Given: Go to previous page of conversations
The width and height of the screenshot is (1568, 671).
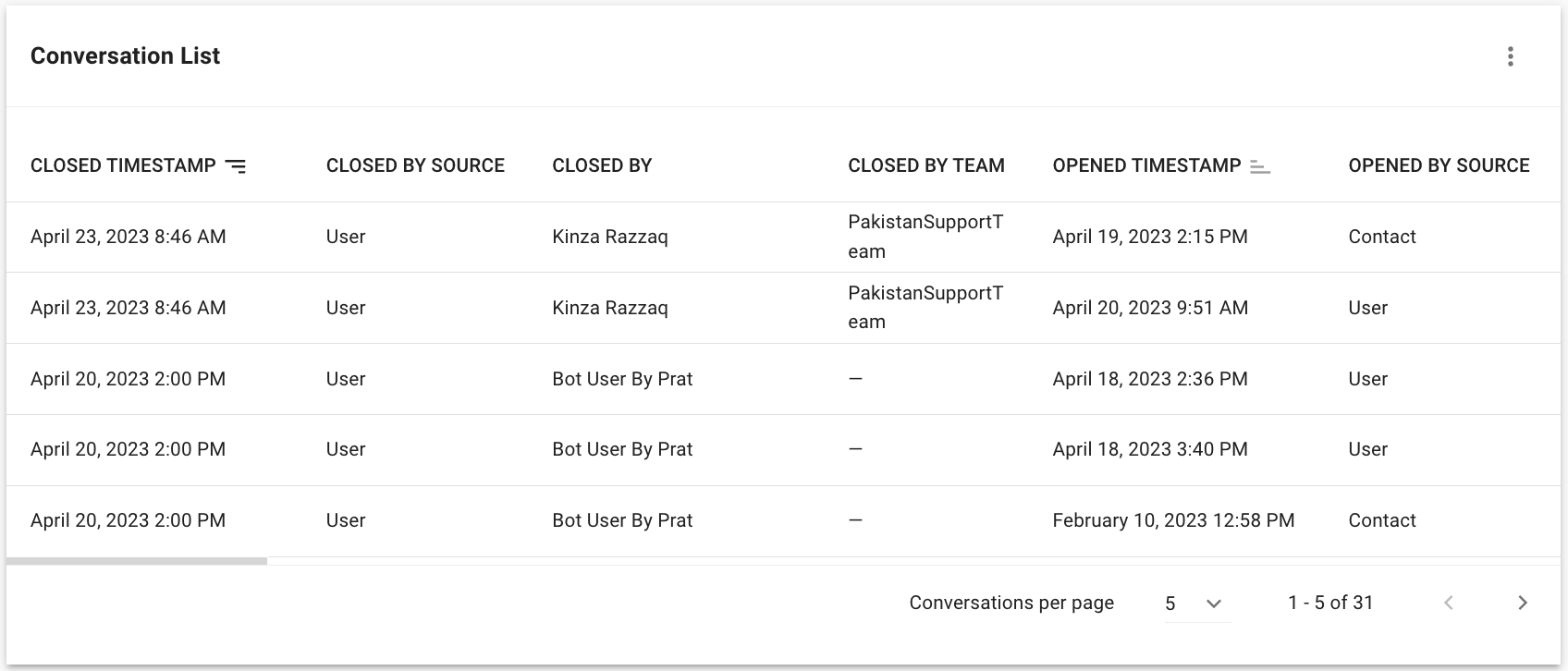Looking at the screenshot, I should (x=1449, y=604).
